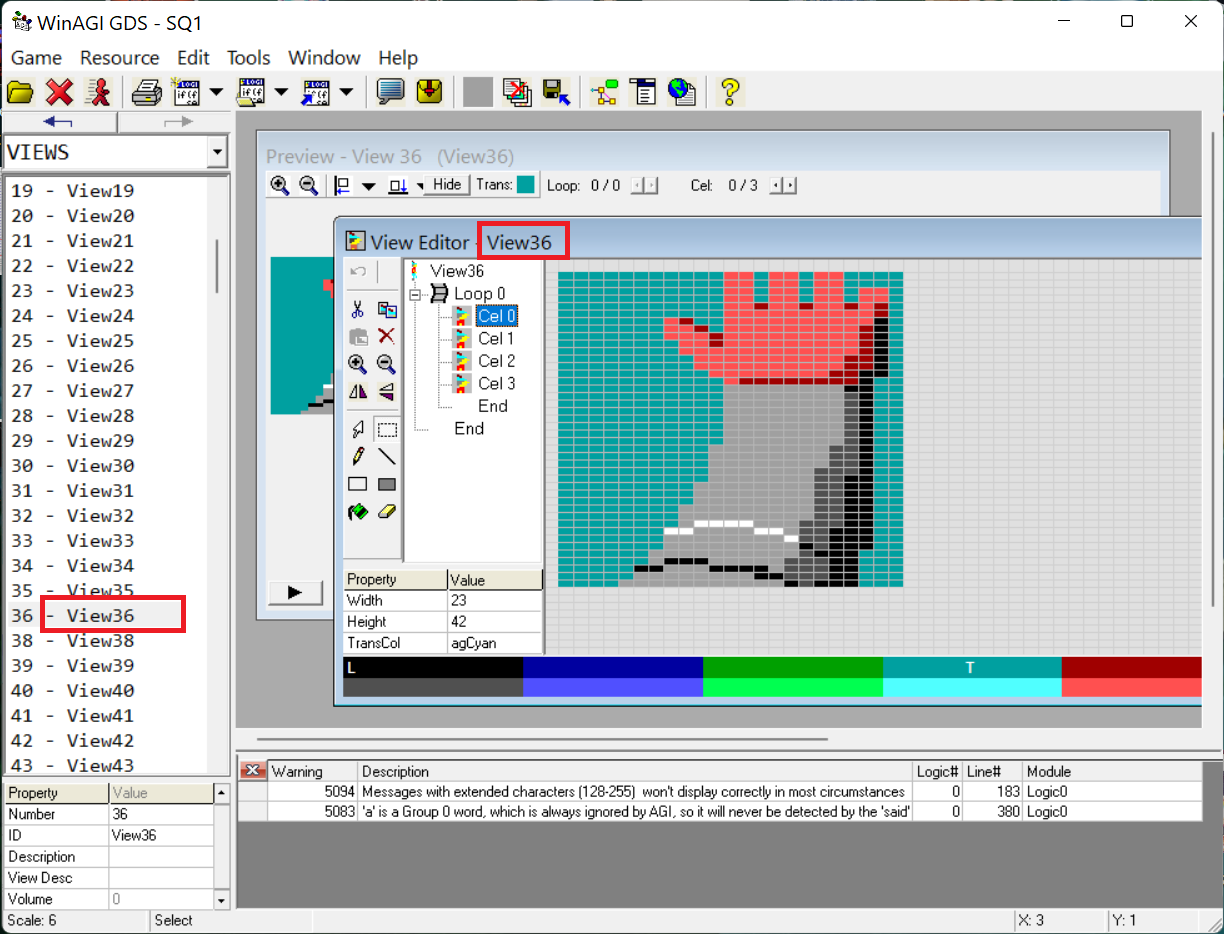Open the dropdown arrow beside new resource icon
The image size is (1224, 934).
(216, 93)
